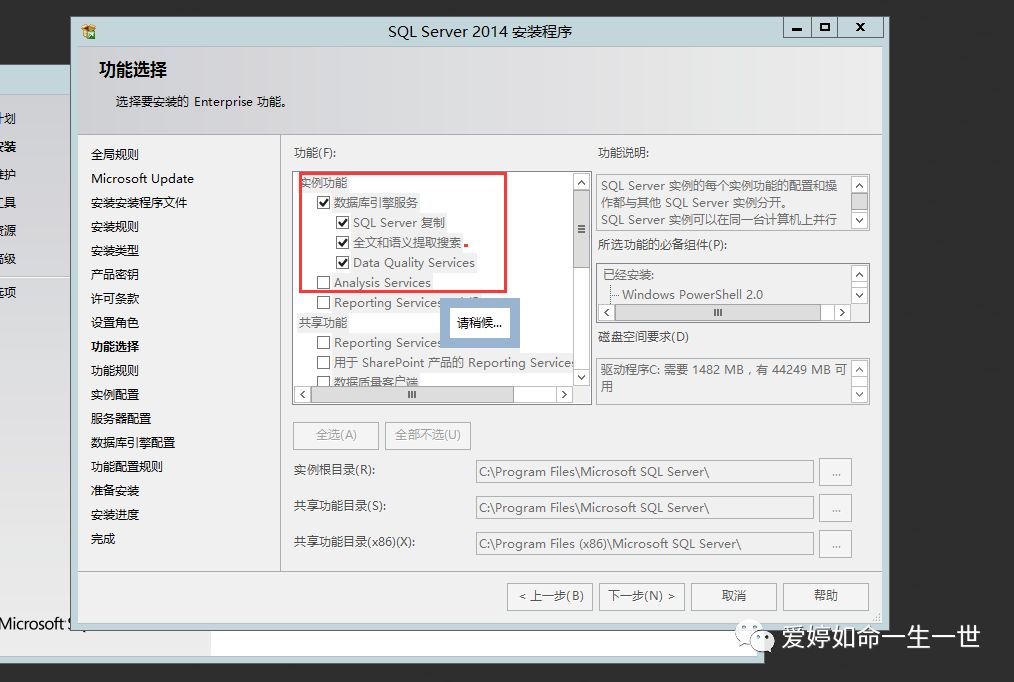Click the 取消 button
Viewport: 1014px width, 682px height.
[733, 596]
